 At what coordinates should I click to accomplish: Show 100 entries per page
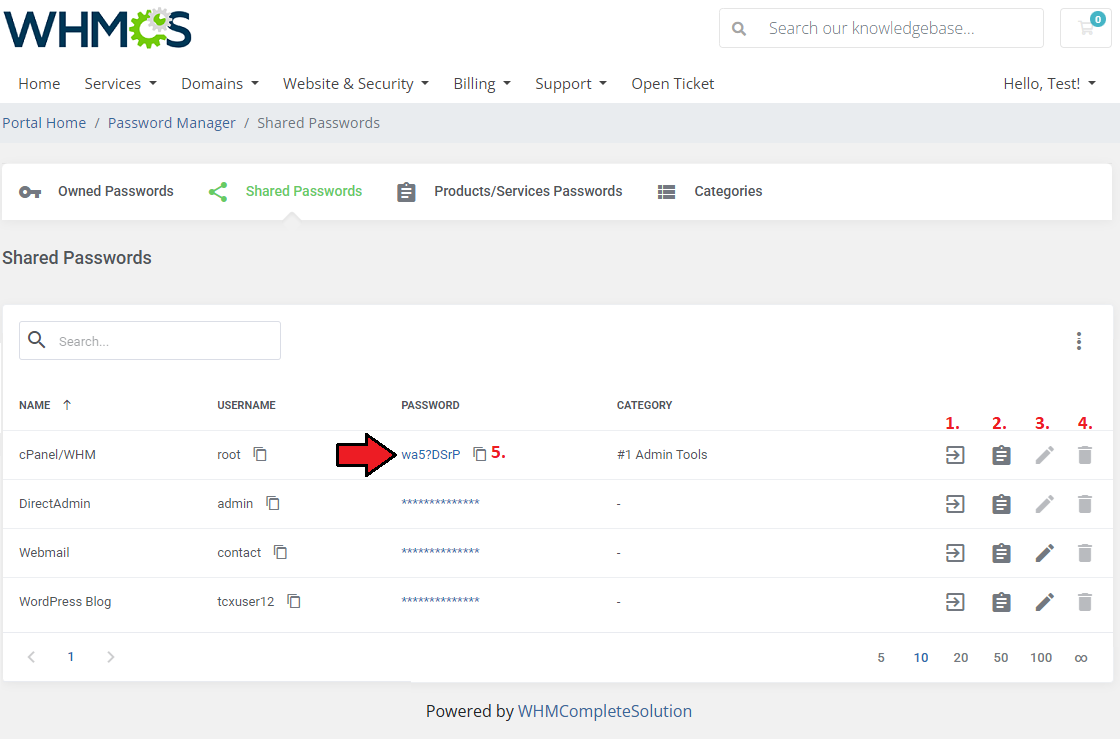pos(1041,658)
